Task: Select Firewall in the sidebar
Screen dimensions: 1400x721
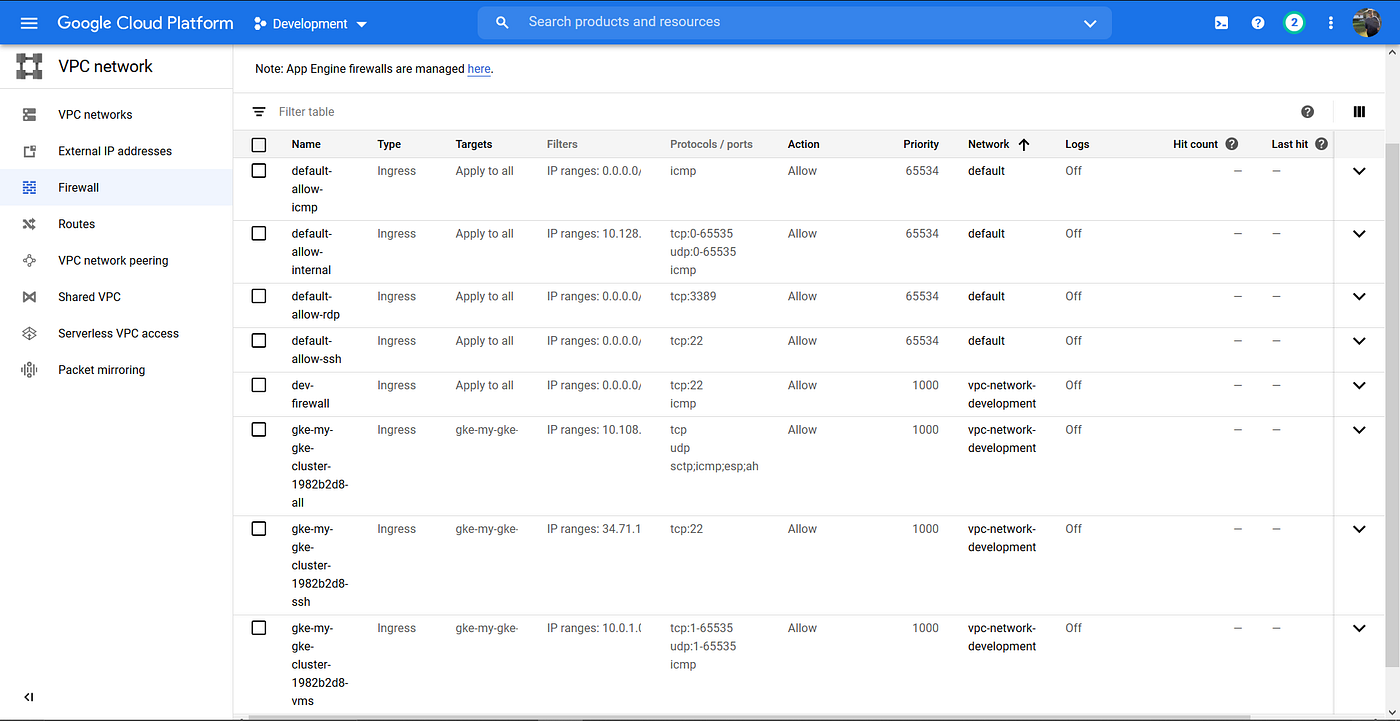Action: [x=116, y=188]
